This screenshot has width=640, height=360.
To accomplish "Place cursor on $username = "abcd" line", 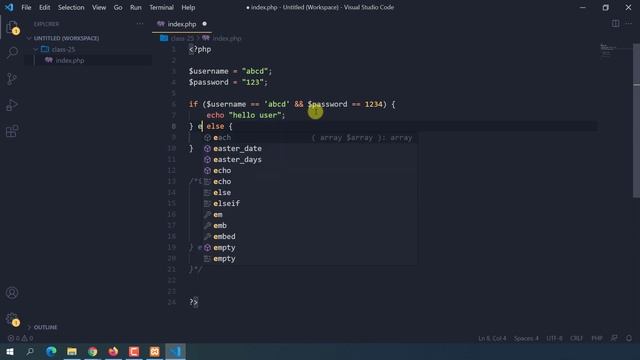I will pyautogui.click(x=230, y=71).
